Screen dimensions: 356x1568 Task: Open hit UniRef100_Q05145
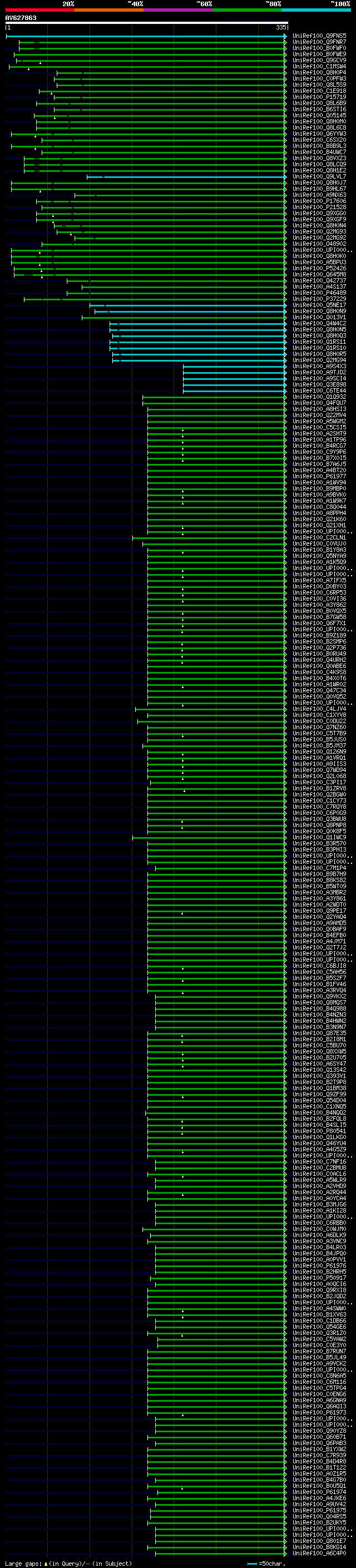pyautogui.click(x=319, y=115)
